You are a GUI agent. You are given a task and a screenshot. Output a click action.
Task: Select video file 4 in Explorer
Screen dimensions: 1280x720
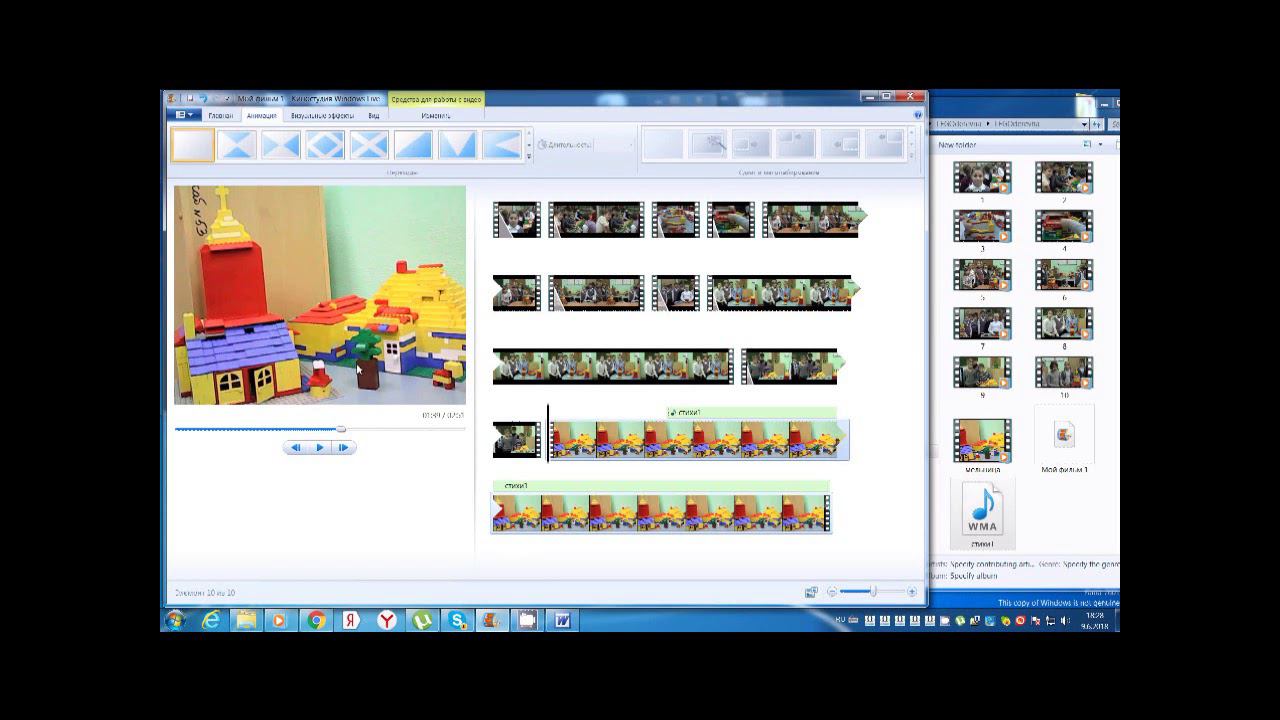click(1064, 227)
